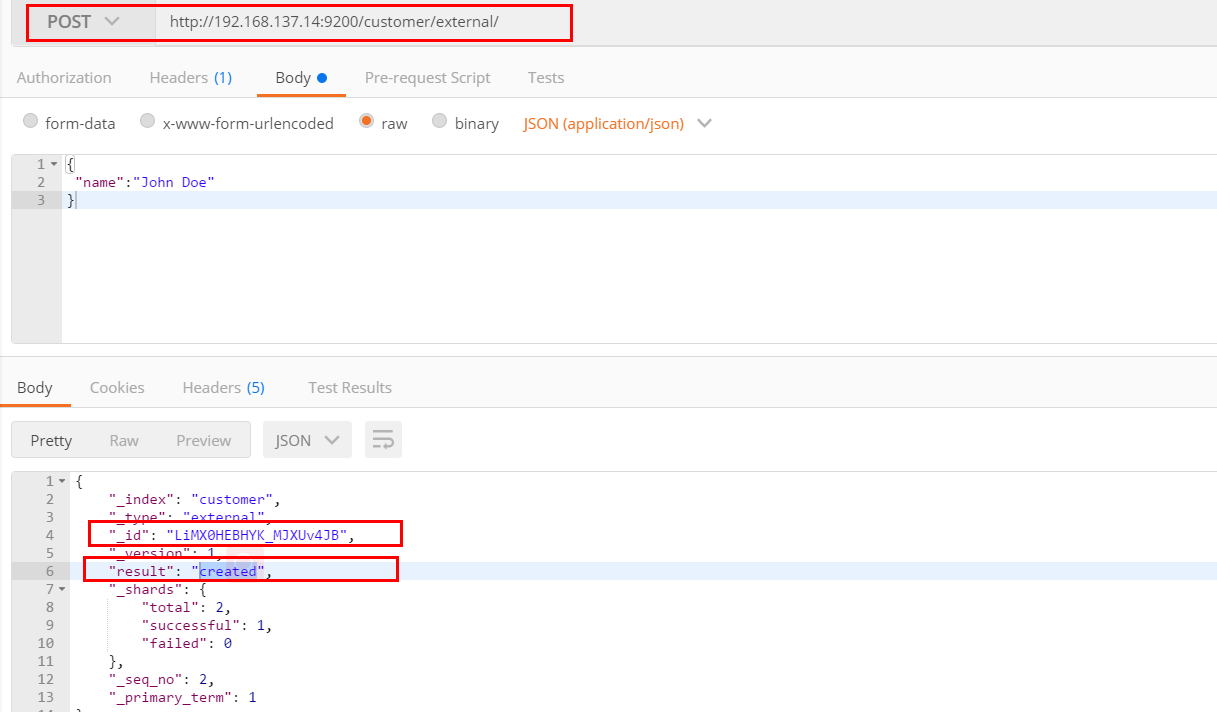This screenshot has height=712, width=1217.
Task: Expand the JSON (application/json) content type dropdown
Action: 617,124
